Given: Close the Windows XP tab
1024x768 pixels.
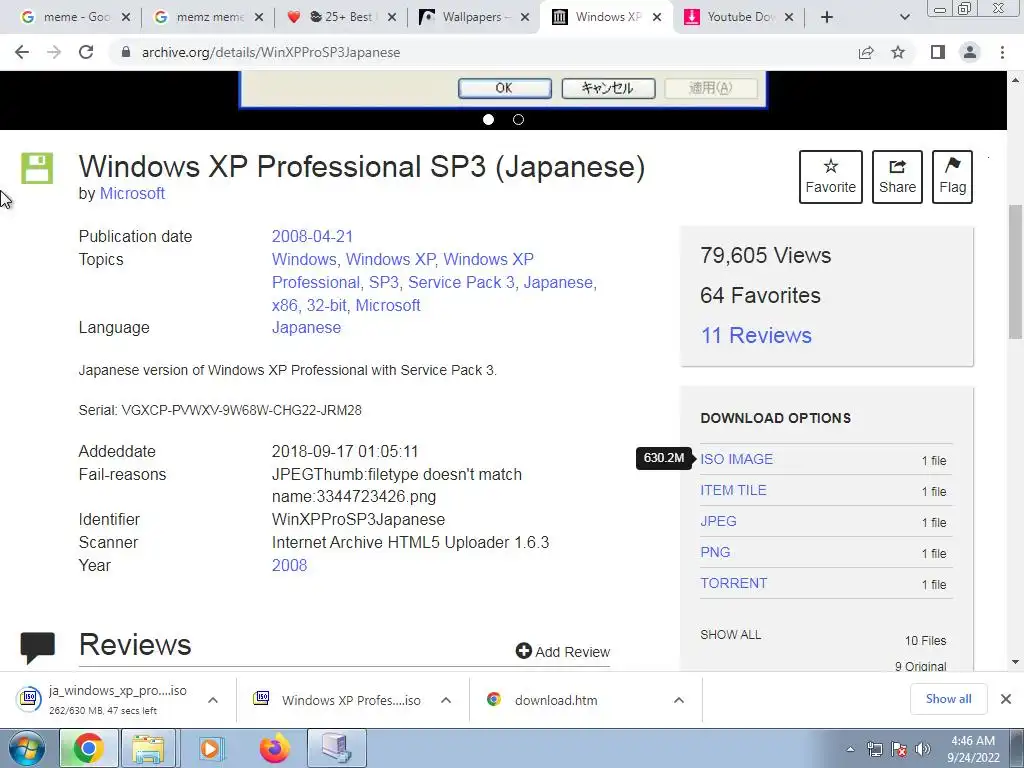Looking at the screenshot, I should coord(657,18).
